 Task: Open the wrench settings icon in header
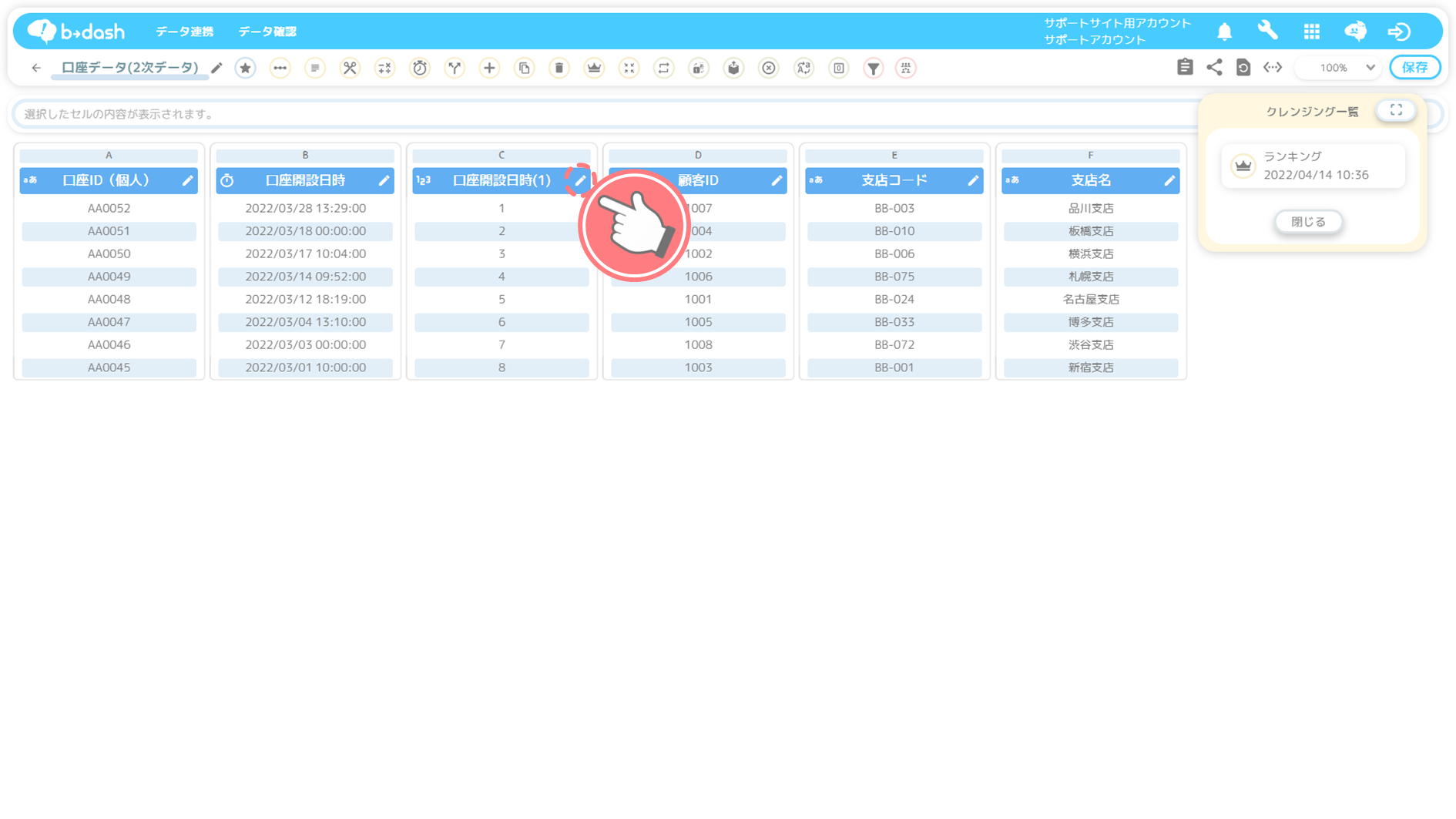pyautogui.click(x=1267, y=31)
